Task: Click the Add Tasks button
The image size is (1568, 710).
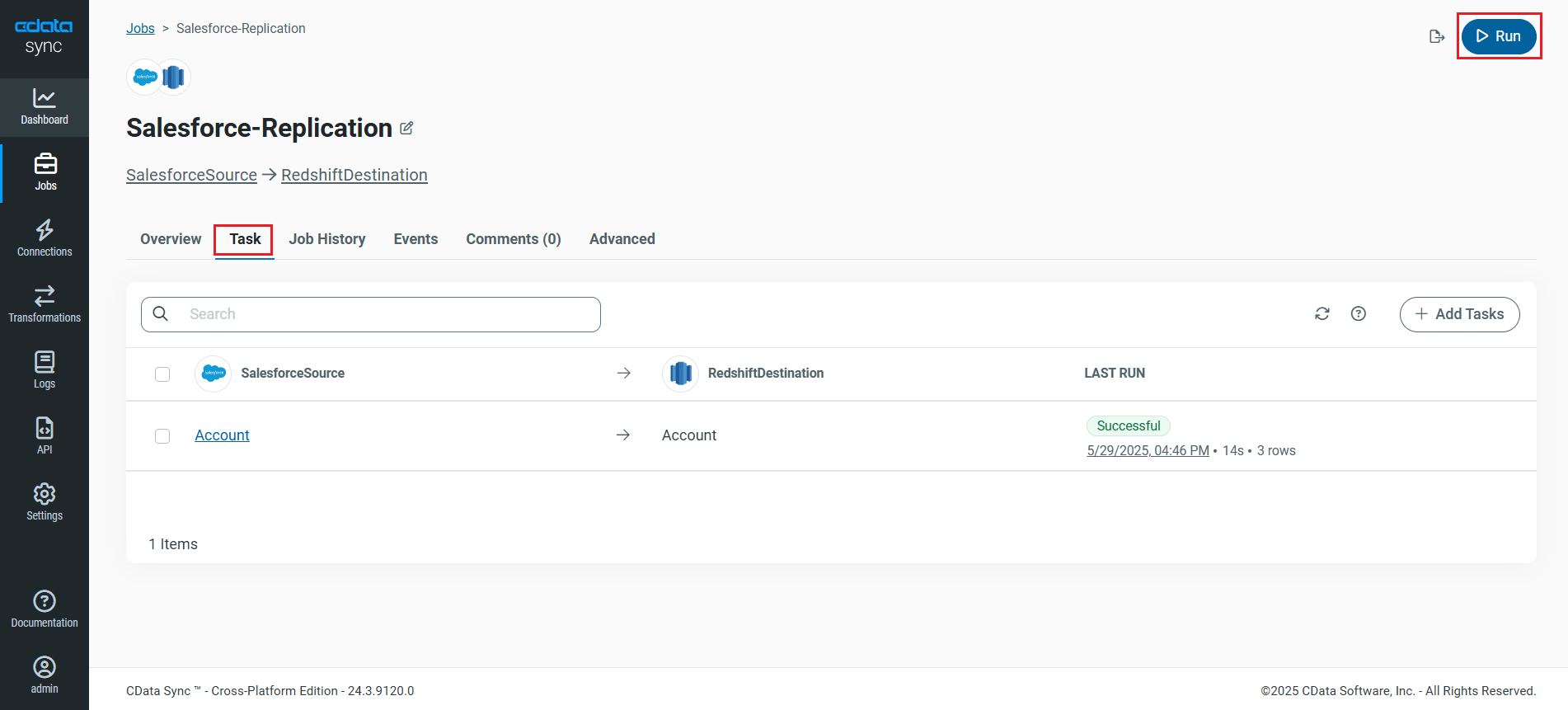Action: [x=1459, y=314]
